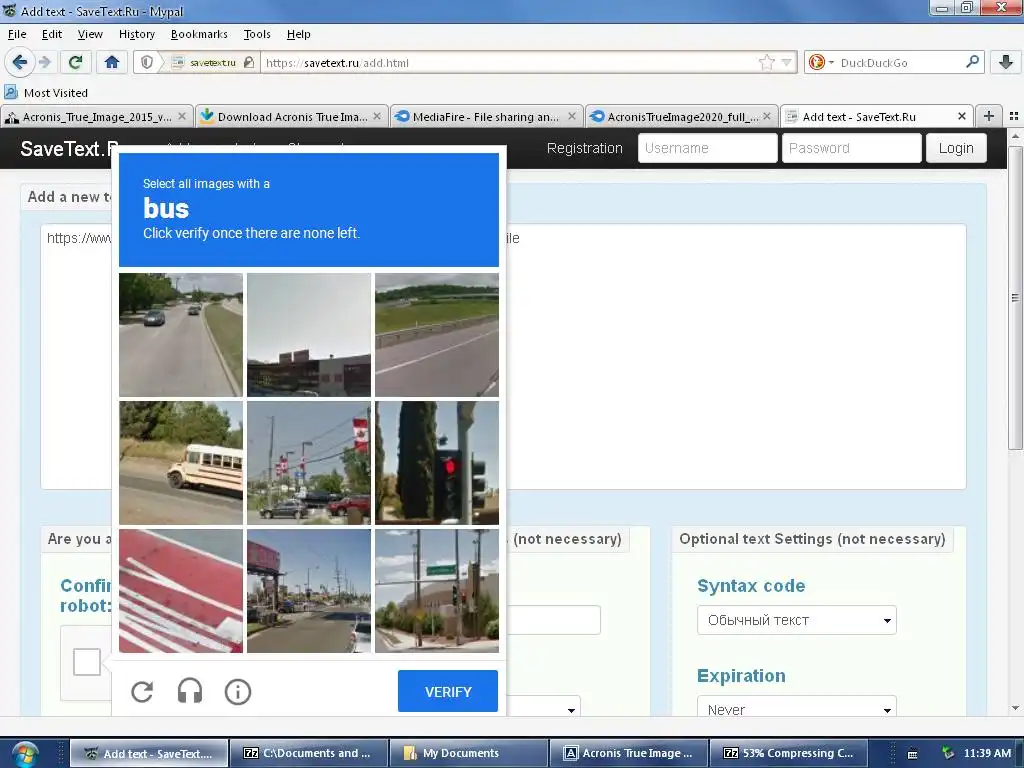Open the browser home page icon
The height and width of the screenshot is (768, 1024).
click(x=112, y=62)
